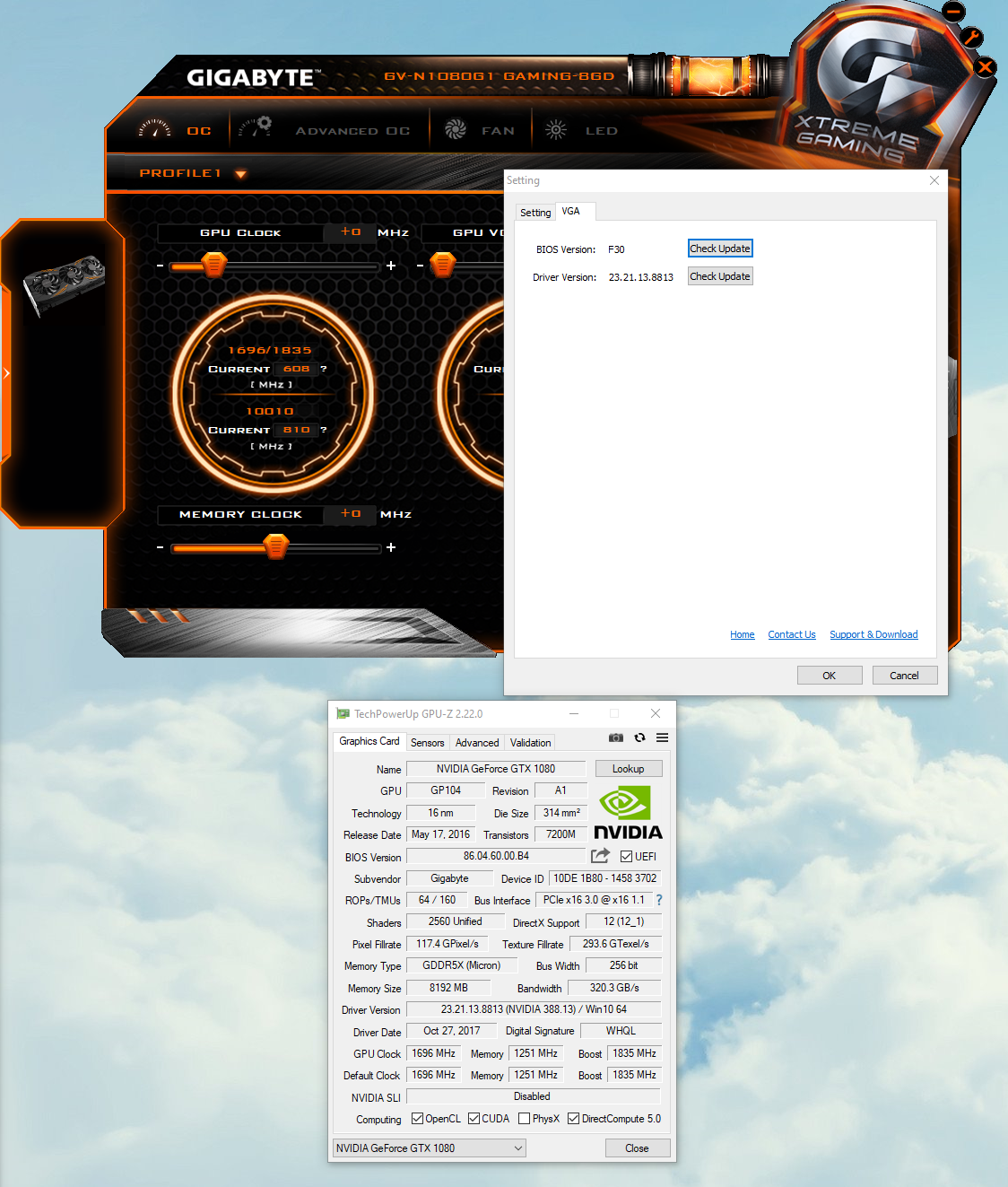The width and height of the screenshot is (1008, 1187).
Task: Click the question mark beside current 810 MHz
Action: (324, 430)
